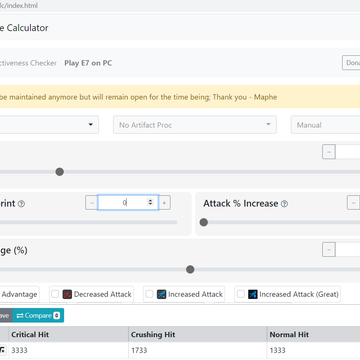The height and width of the screenshot is (360, 360).
Task: Click the Increased Attack (Great) buff icon
Action: tap(253, 294)
